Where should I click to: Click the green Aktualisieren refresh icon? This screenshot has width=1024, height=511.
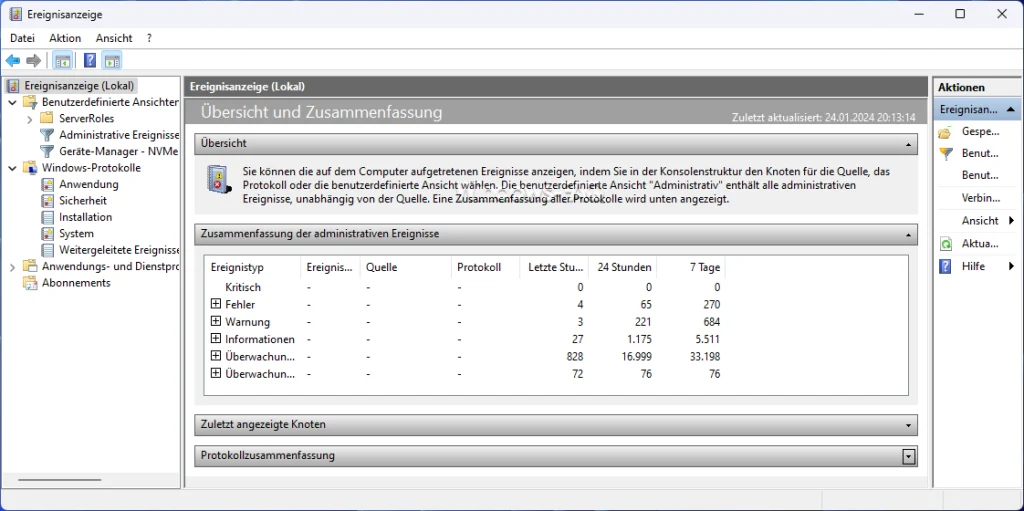click(x=945, y=244)
